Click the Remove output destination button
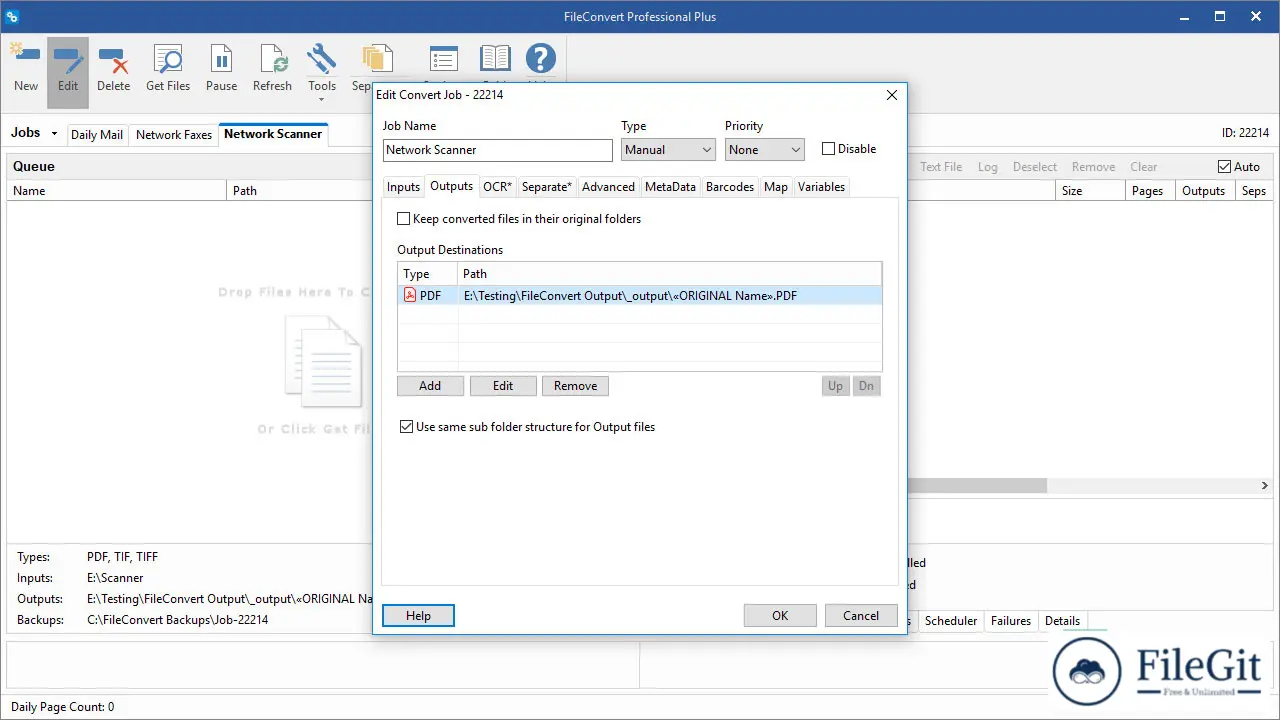 click(576, 386)
